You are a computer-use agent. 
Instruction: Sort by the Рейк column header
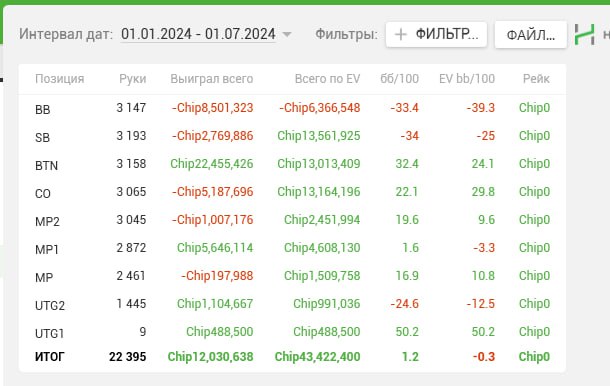(536, 79)
